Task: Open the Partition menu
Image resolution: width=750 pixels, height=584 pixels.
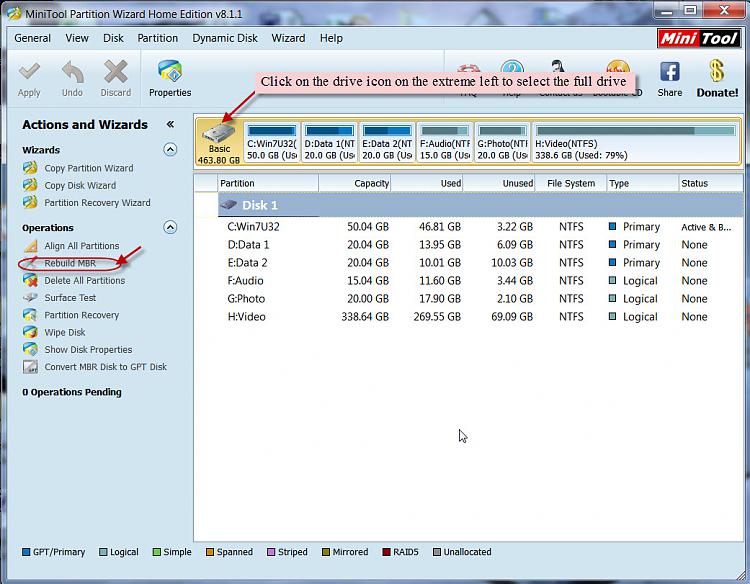Action: [157, 38]
